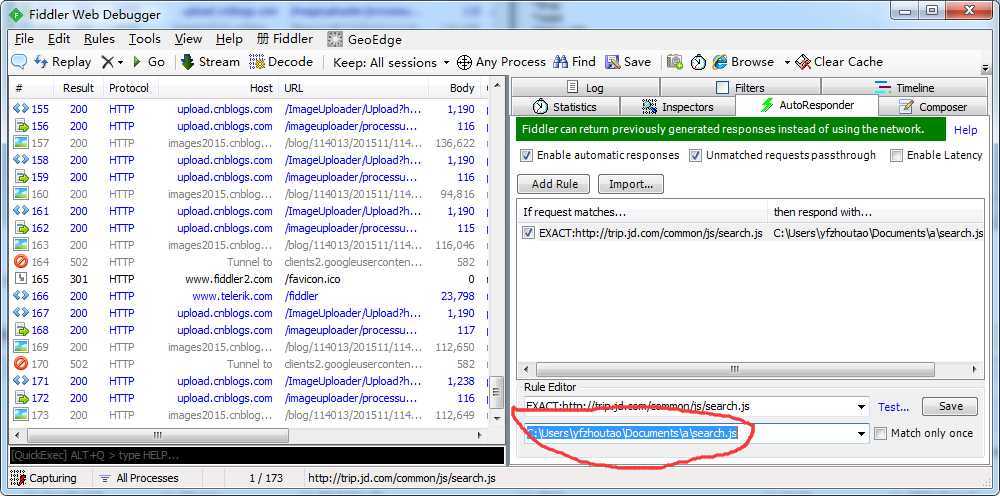Open Keep: All sessions dropdown
Screen dimensions: 1000x496
(391, 62)
